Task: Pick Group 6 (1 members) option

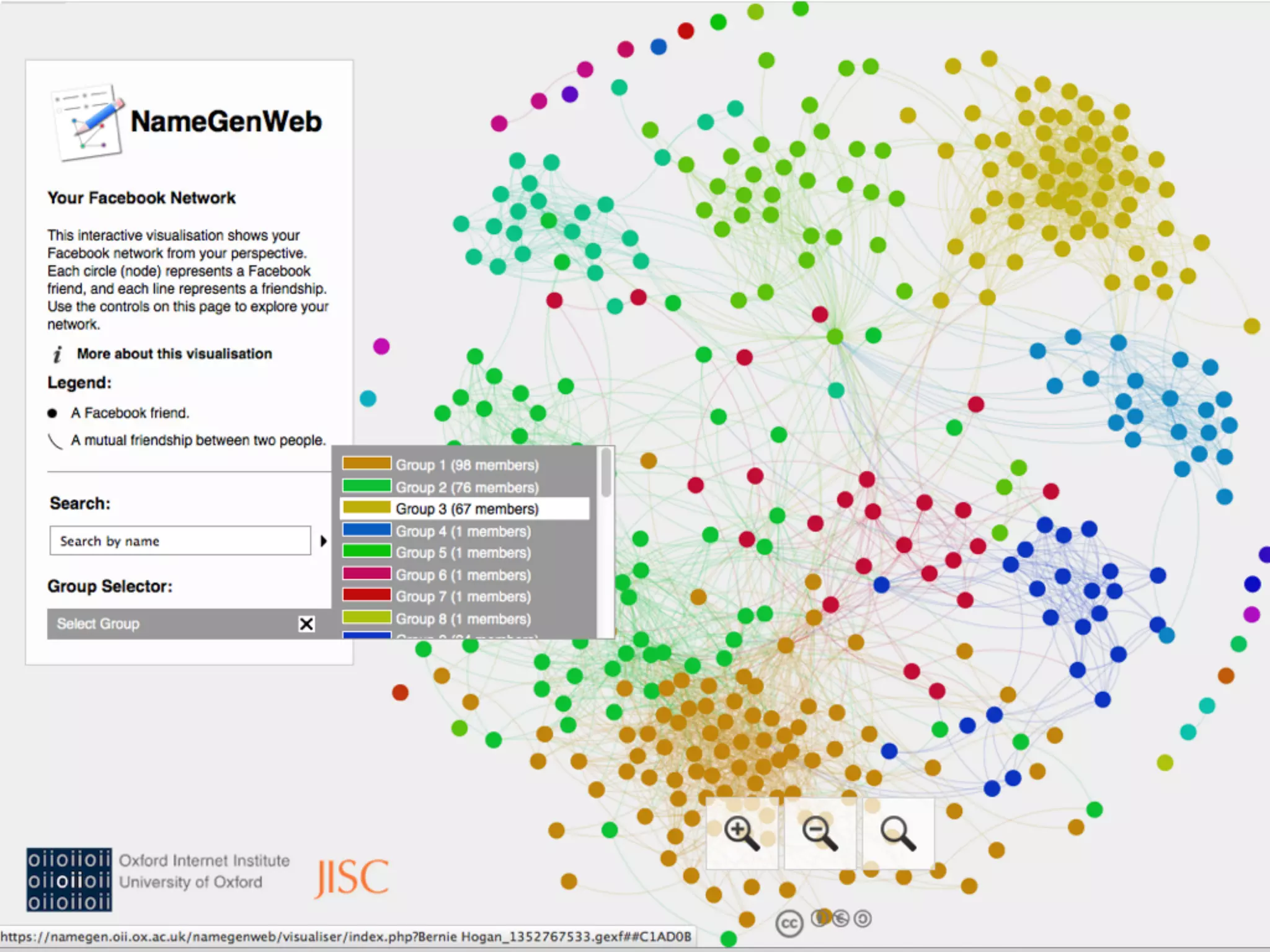Action: pyautogui.click(x=463, y=575)
